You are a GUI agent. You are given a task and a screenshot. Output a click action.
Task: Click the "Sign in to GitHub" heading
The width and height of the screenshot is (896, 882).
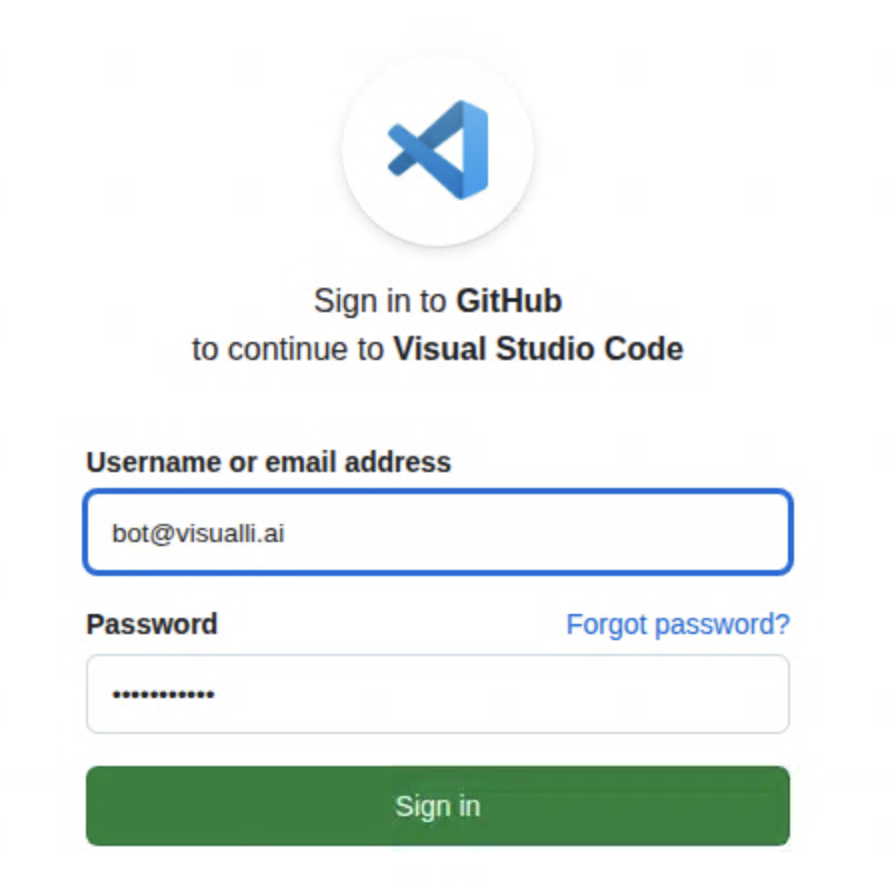[437, 300]
